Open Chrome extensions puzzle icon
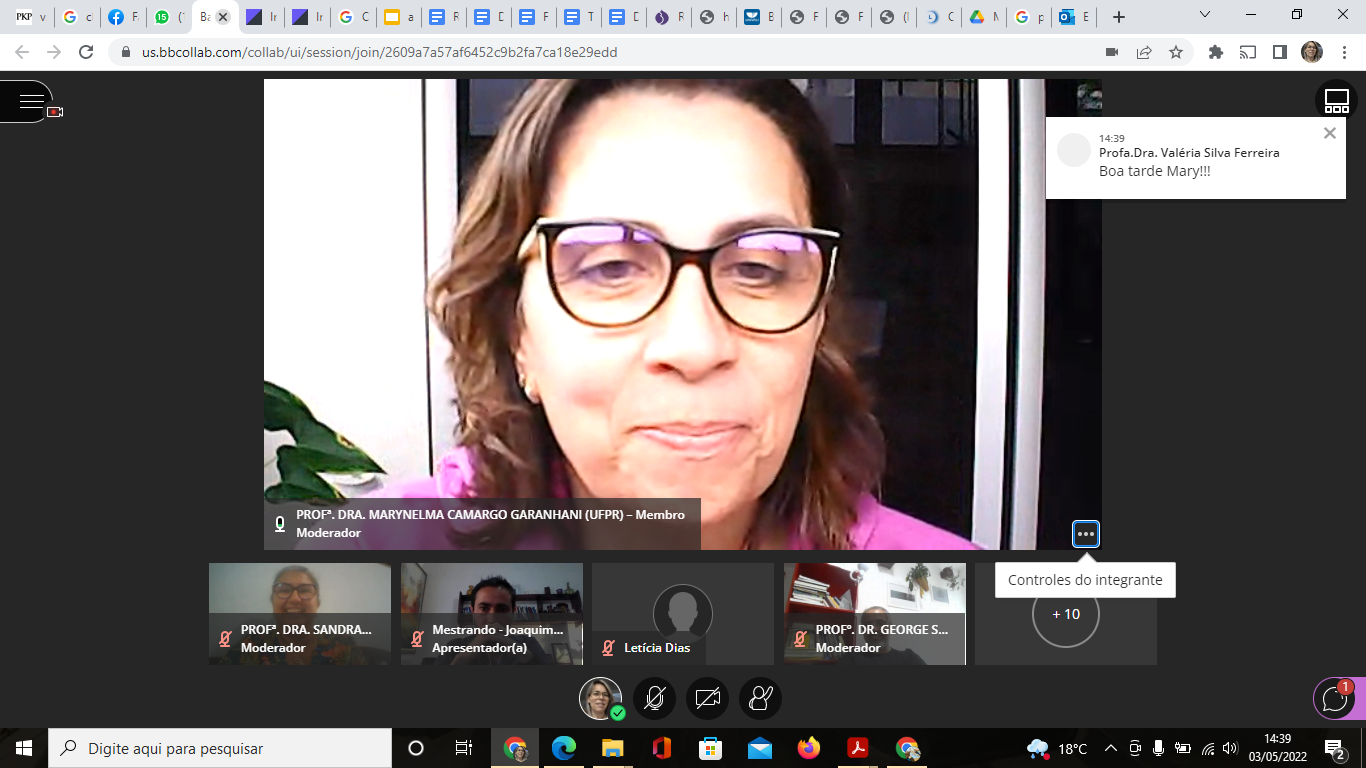This screenshot has width=1366, height=768. point(1216,52)
